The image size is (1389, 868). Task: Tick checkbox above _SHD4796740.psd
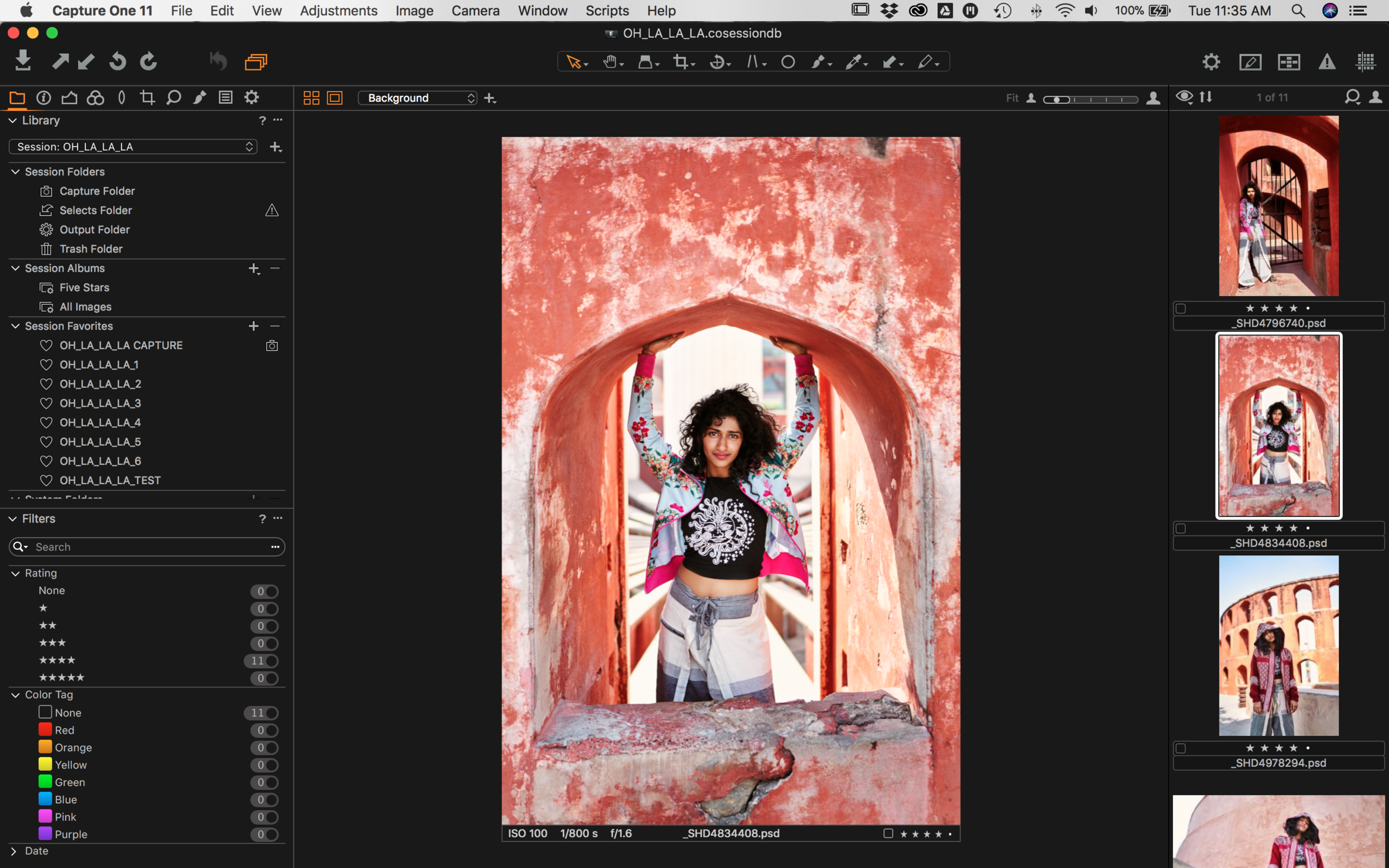pos(1181,308)
